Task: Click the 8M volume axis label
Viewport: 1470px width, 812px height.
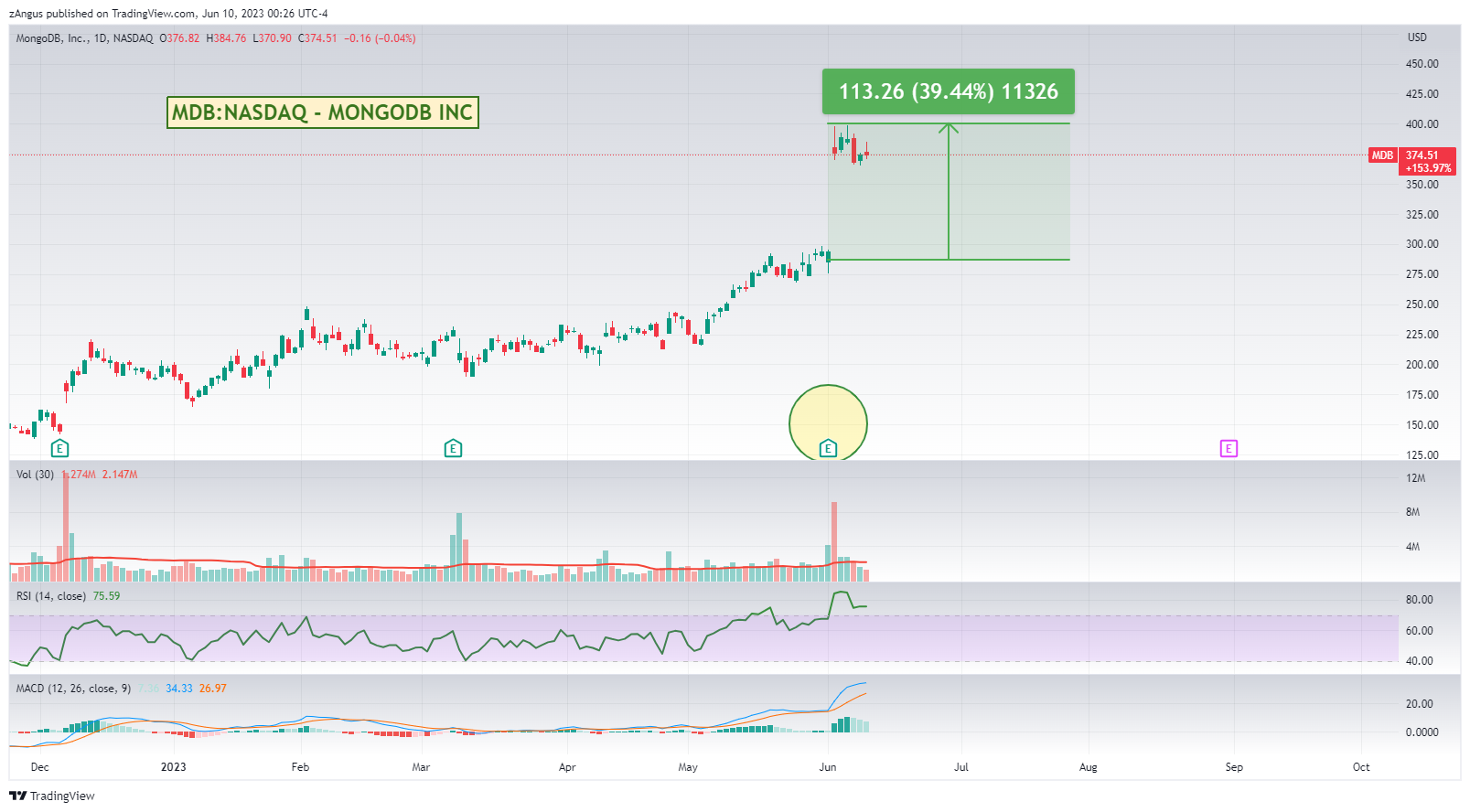Action: (1413, 512)
